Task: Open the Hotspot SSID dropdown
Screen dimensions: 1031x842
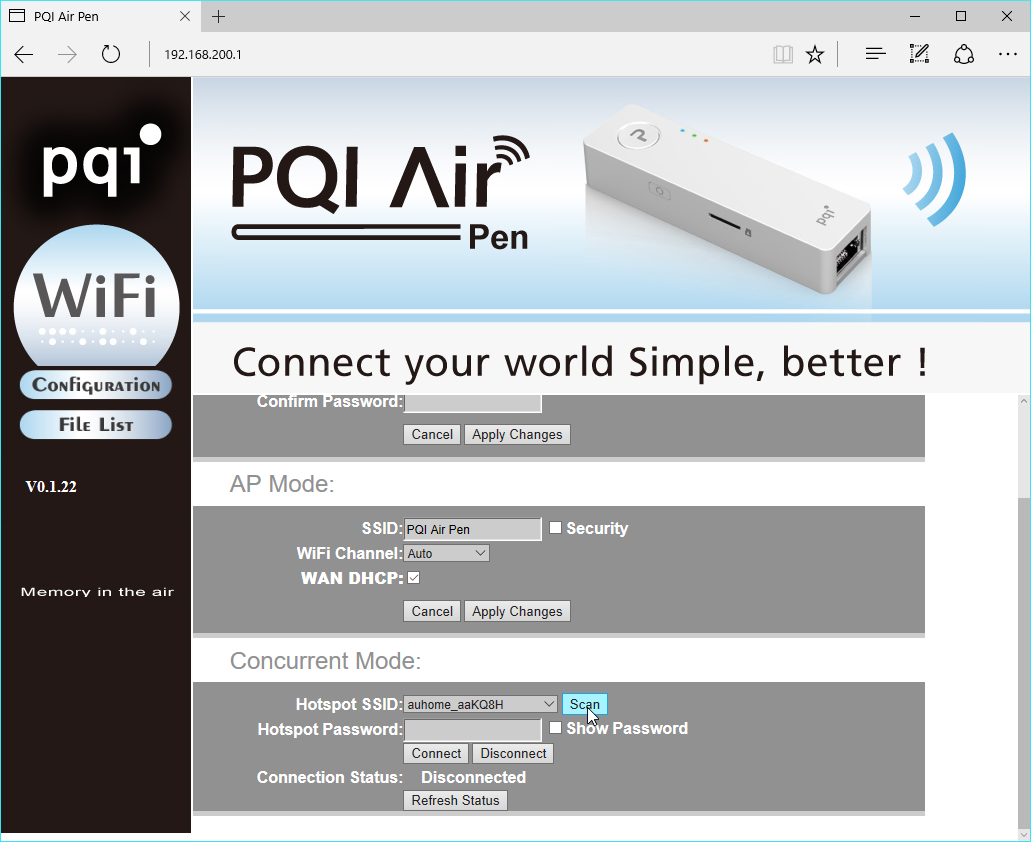Action: pos(481,704)
